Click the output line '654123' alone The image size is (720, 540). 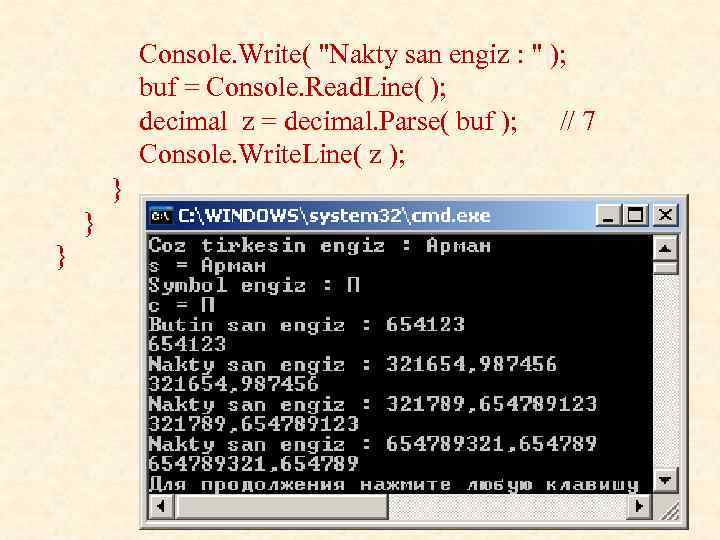click(x=187, y=344)
